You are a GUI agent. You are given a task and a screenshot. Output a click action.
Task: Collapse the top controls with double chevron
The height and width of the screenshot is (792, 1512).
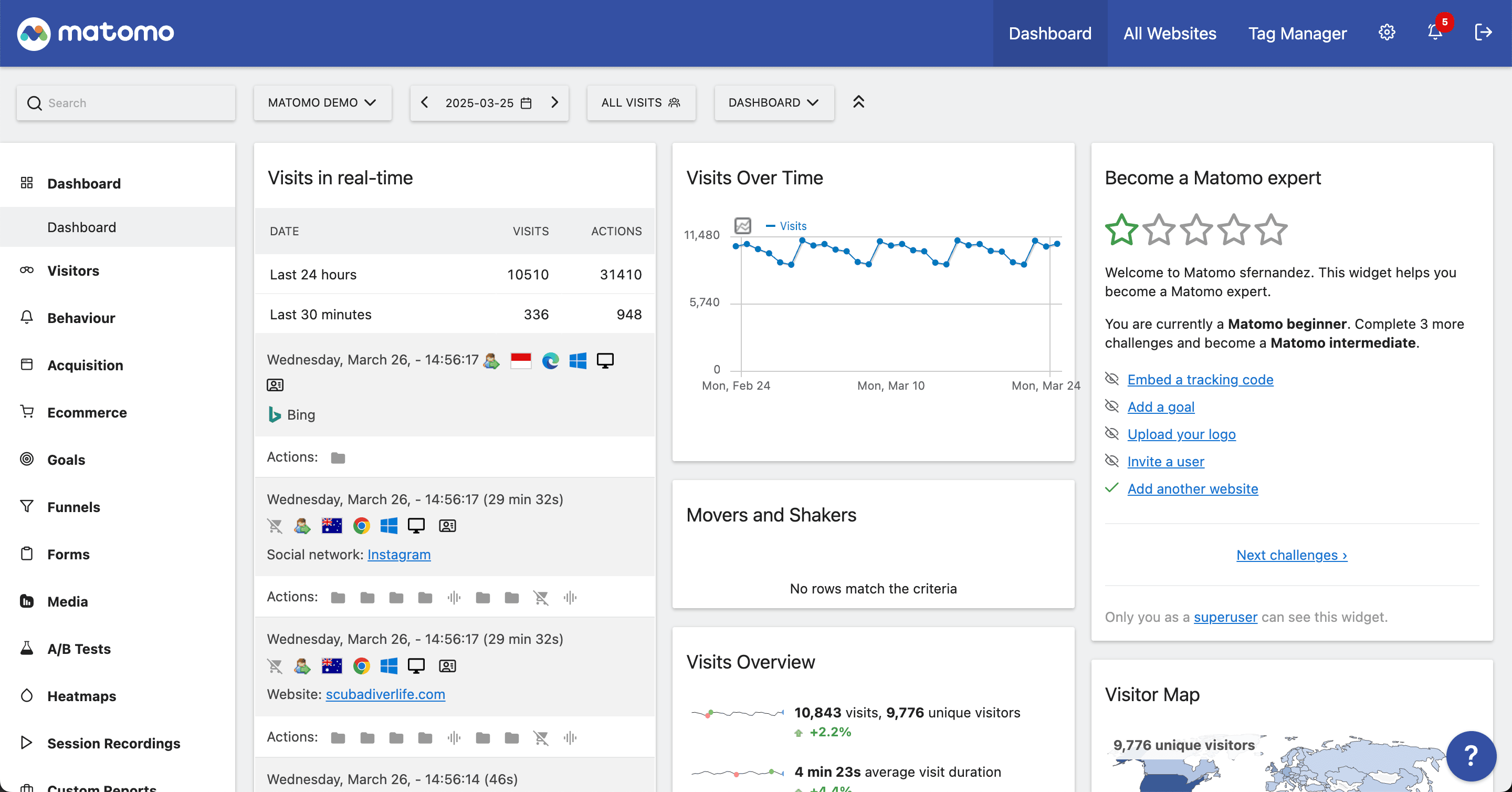coord(859,103)
